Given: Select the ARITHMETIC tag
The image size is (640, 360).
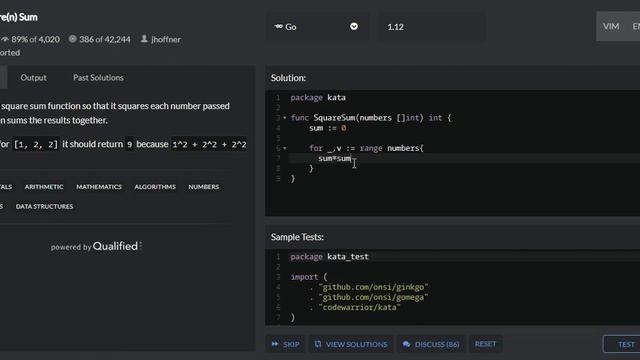Looking at the screenshot, I should pyautogui.click(x=44, y=187).
